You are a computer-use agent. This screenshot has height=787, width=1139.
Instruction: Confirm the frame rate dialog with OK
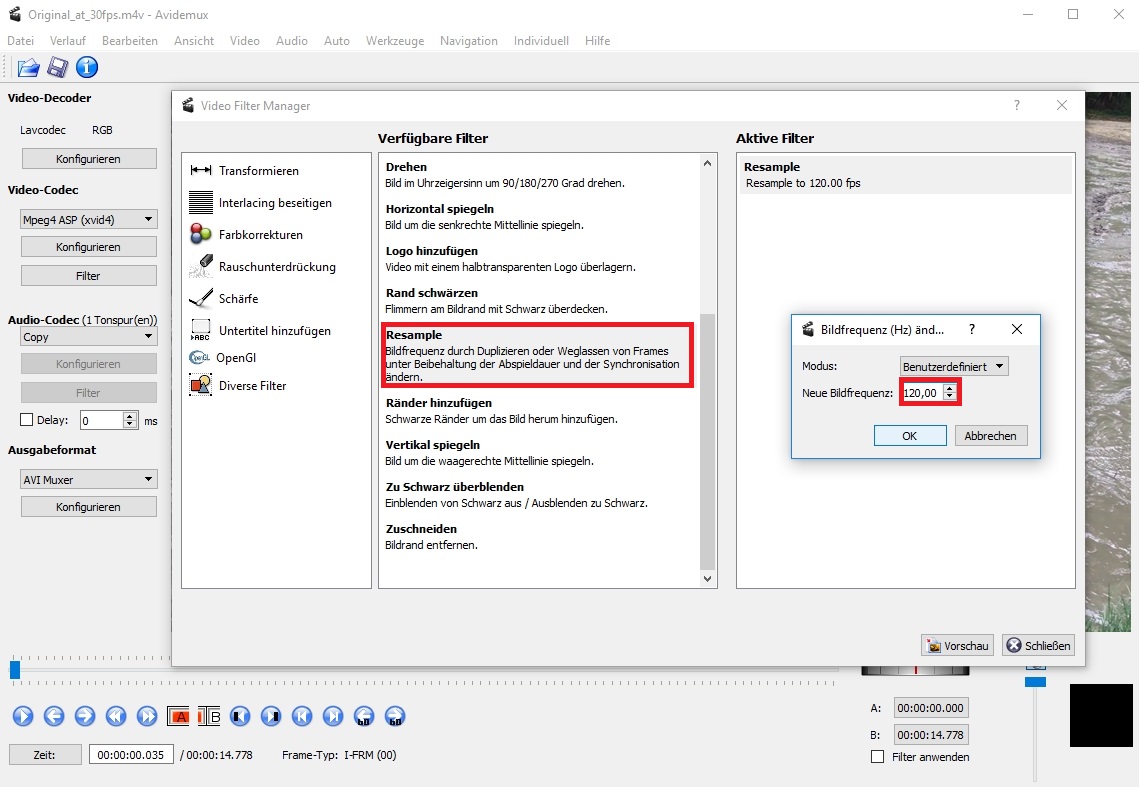[909, 436]
